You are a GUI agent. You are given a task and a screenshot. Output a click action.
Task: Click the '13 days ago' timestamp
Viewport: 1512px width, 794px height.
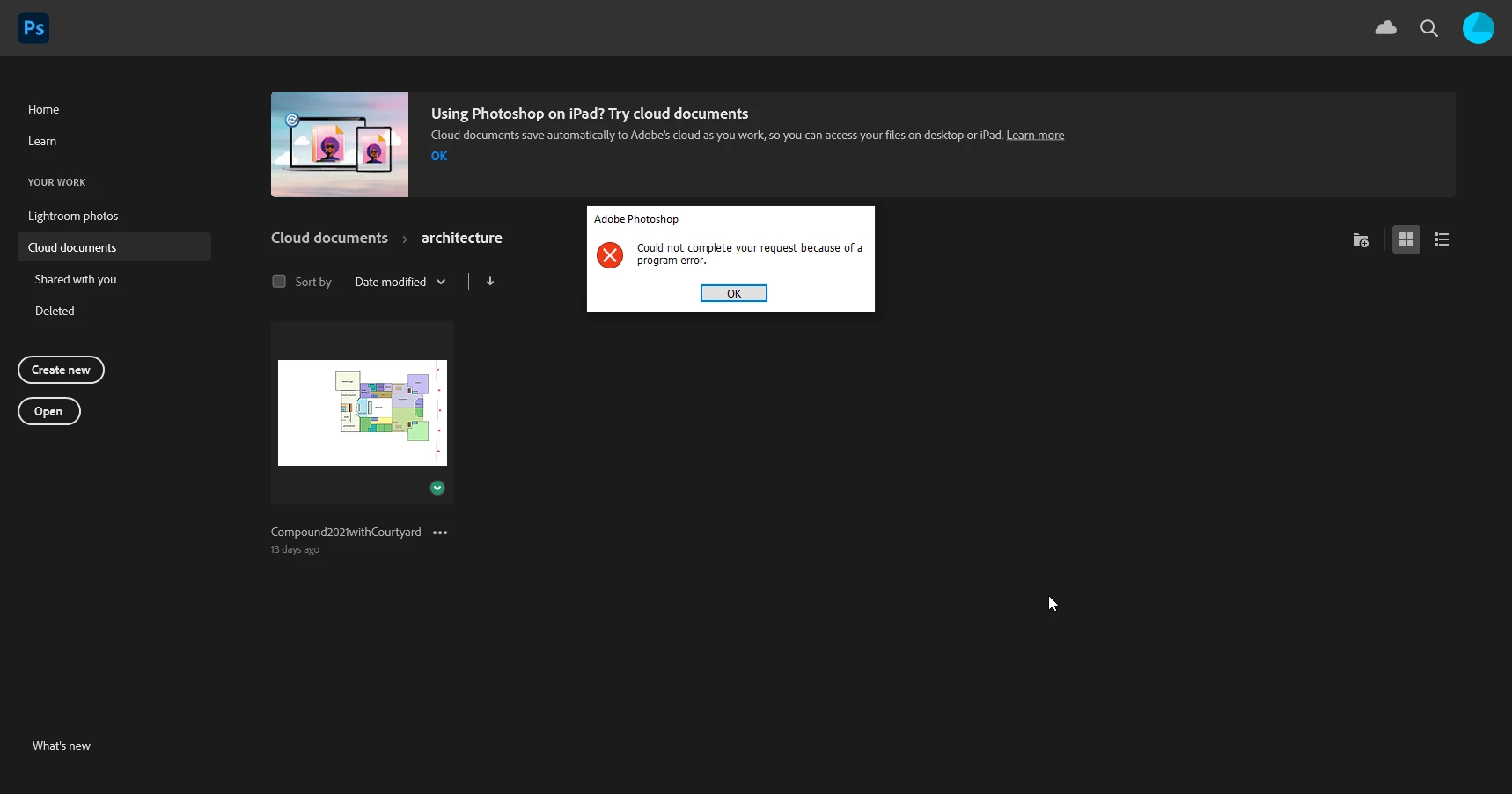pyautogui.click(x=295, y=549)
